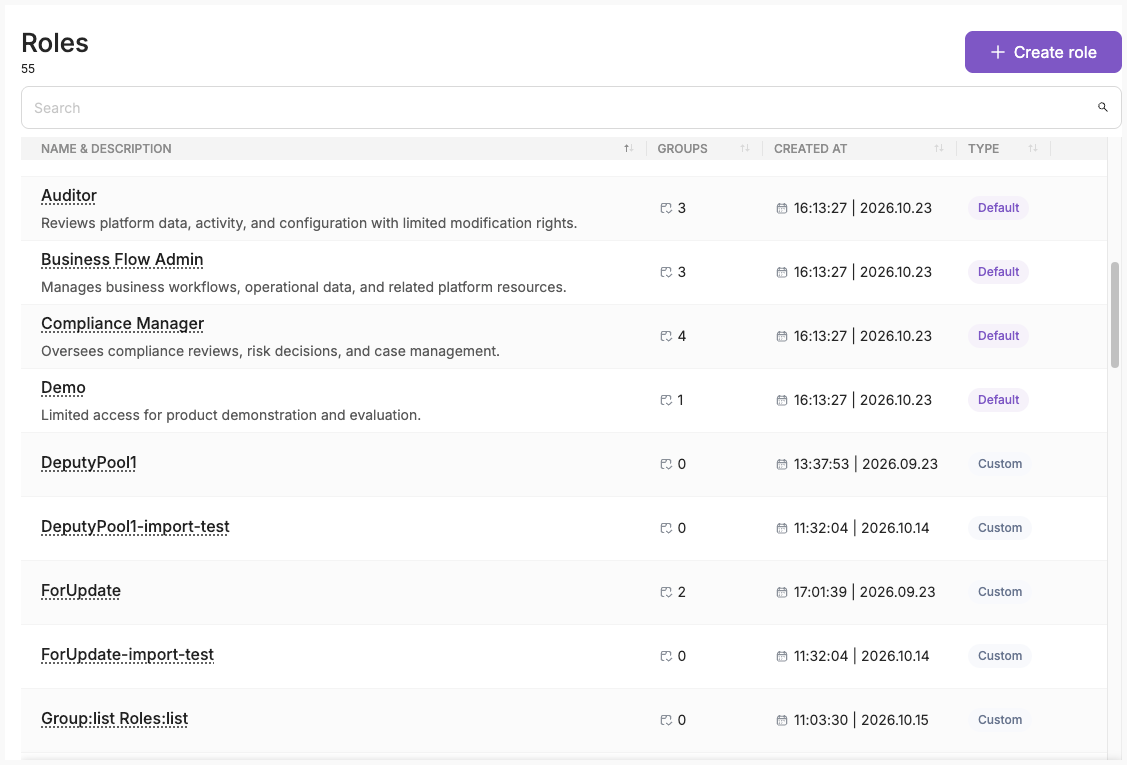Click the groups icon in ForUpdate row

(666, 592)
